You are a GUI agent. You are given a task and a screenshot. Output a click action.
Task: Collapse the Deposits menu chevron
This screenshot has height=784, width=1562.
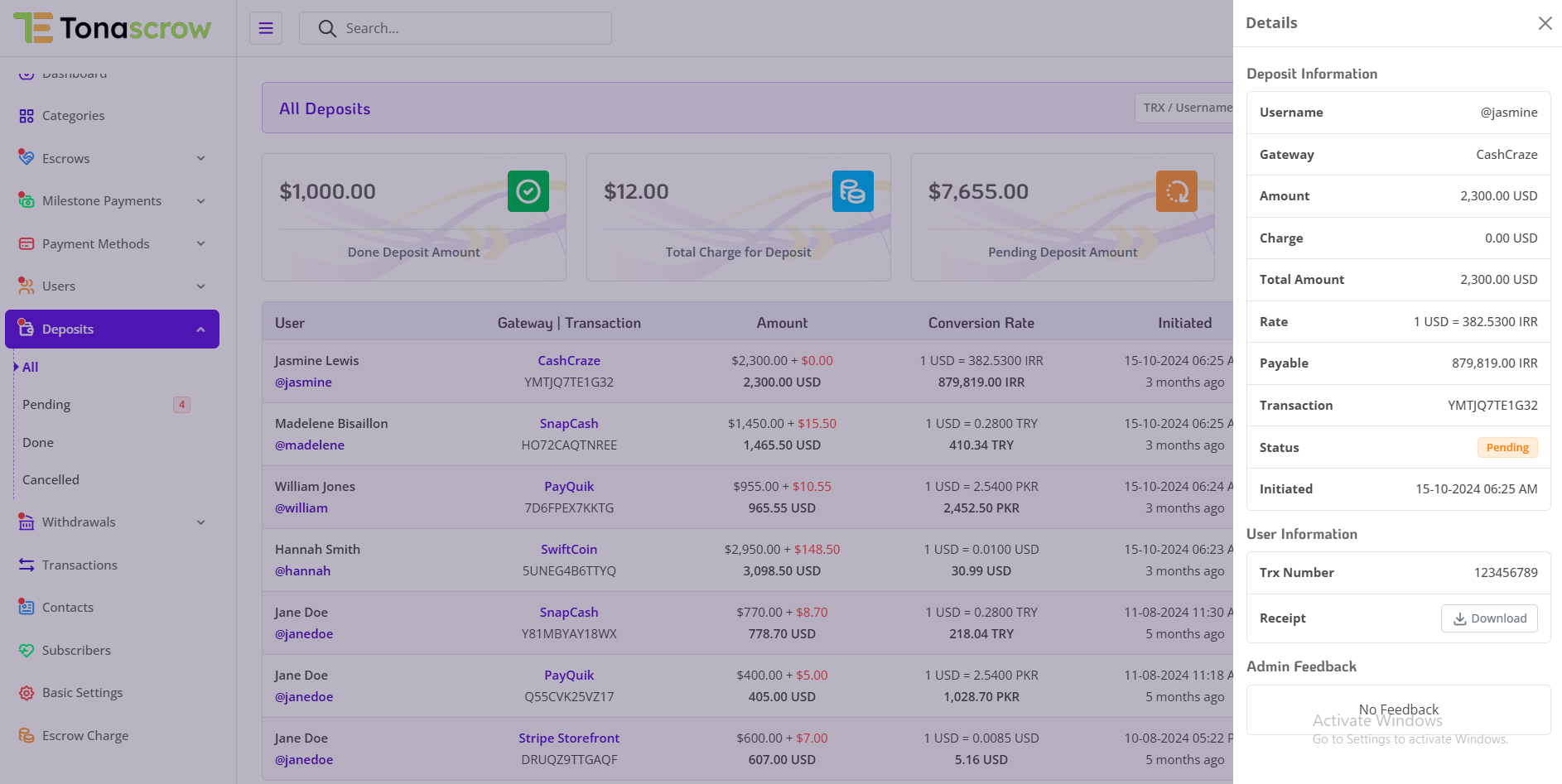pos(200,329)
